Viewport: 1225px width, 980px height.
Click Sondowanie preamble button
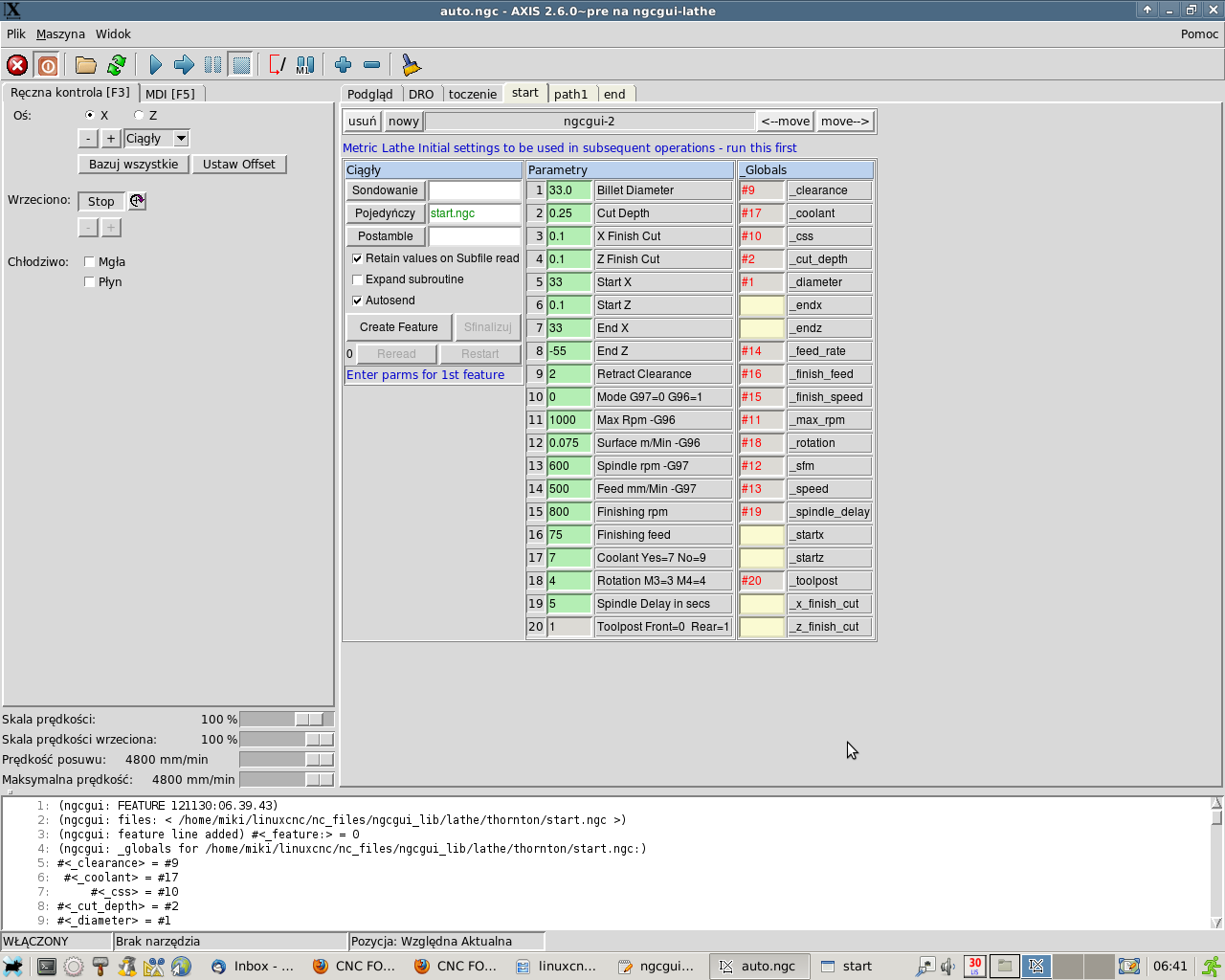click(386, 190)
